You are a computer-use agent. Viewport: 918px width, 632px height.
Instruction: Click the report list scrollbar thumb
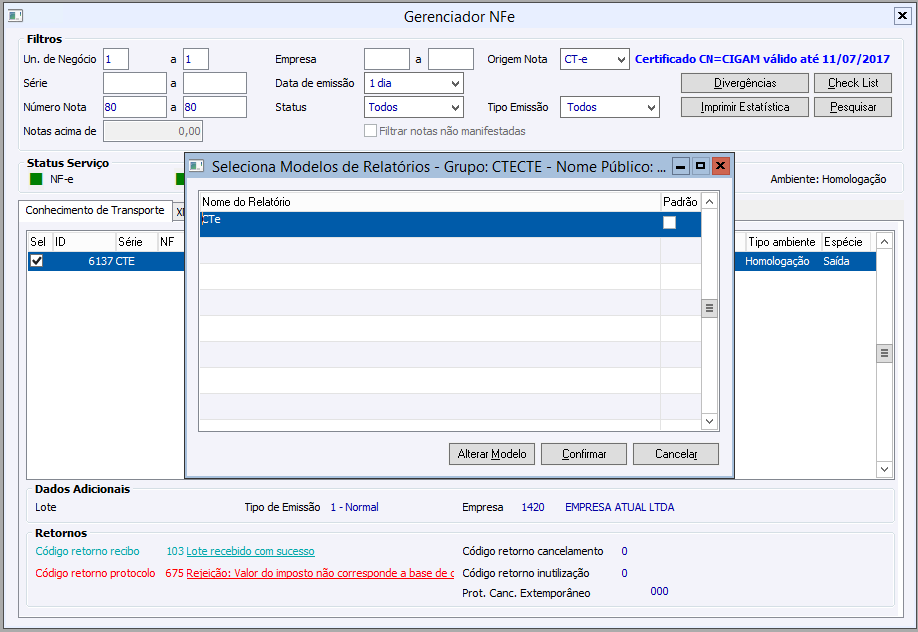(709, 308)
